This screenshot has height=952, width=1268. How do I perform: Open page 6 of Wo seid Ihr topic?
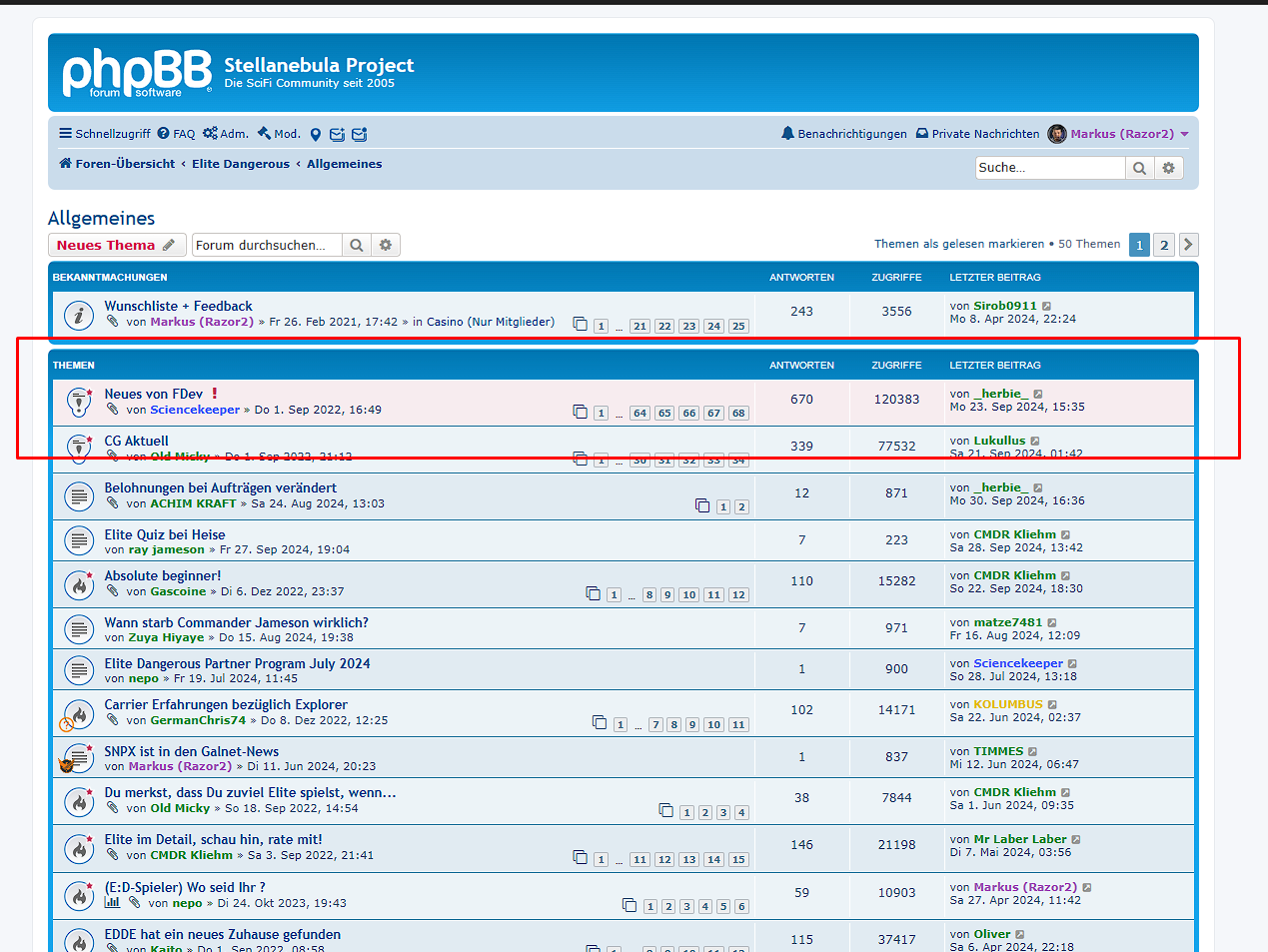click(x=741, y=907)
